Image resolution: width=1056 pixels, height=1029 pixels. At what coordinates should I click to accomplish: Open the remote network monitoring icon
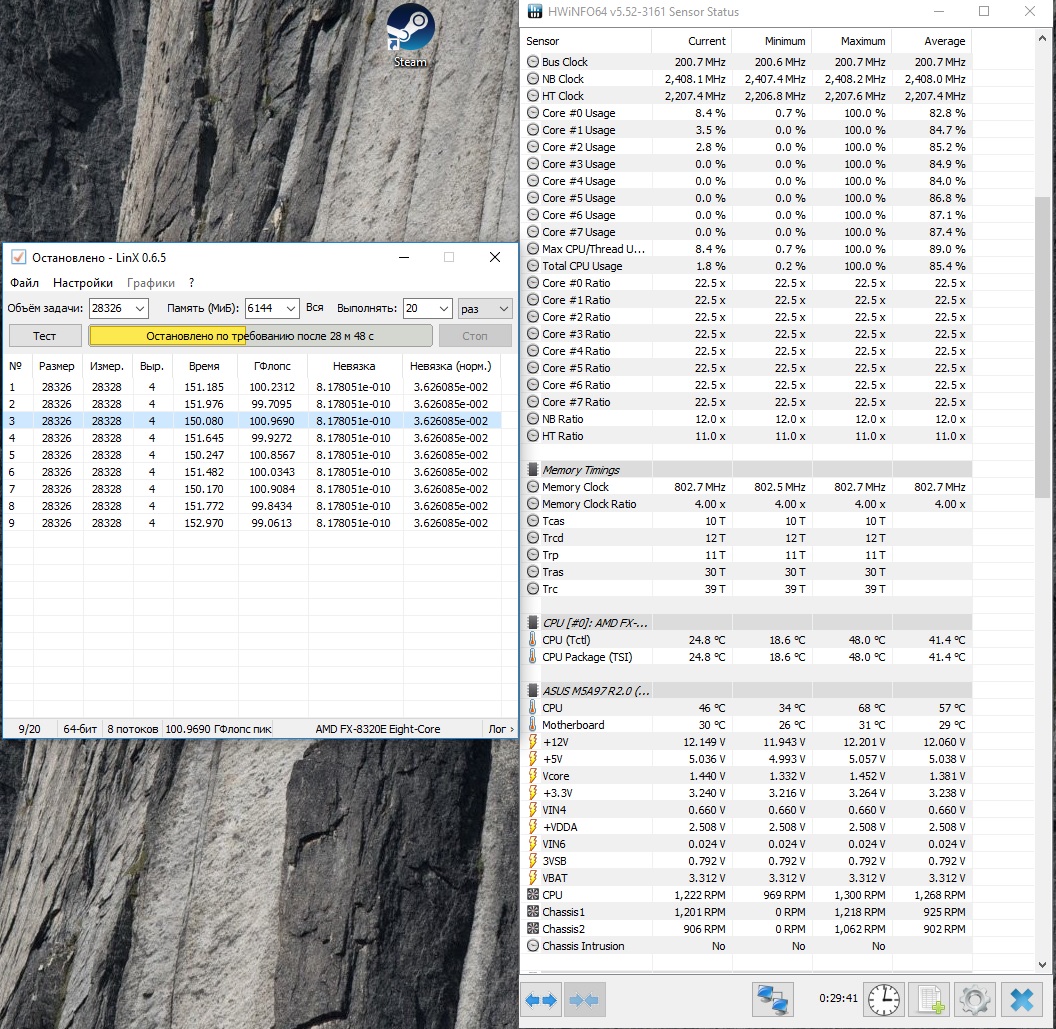pyautogui.click(x=772, y=999)
